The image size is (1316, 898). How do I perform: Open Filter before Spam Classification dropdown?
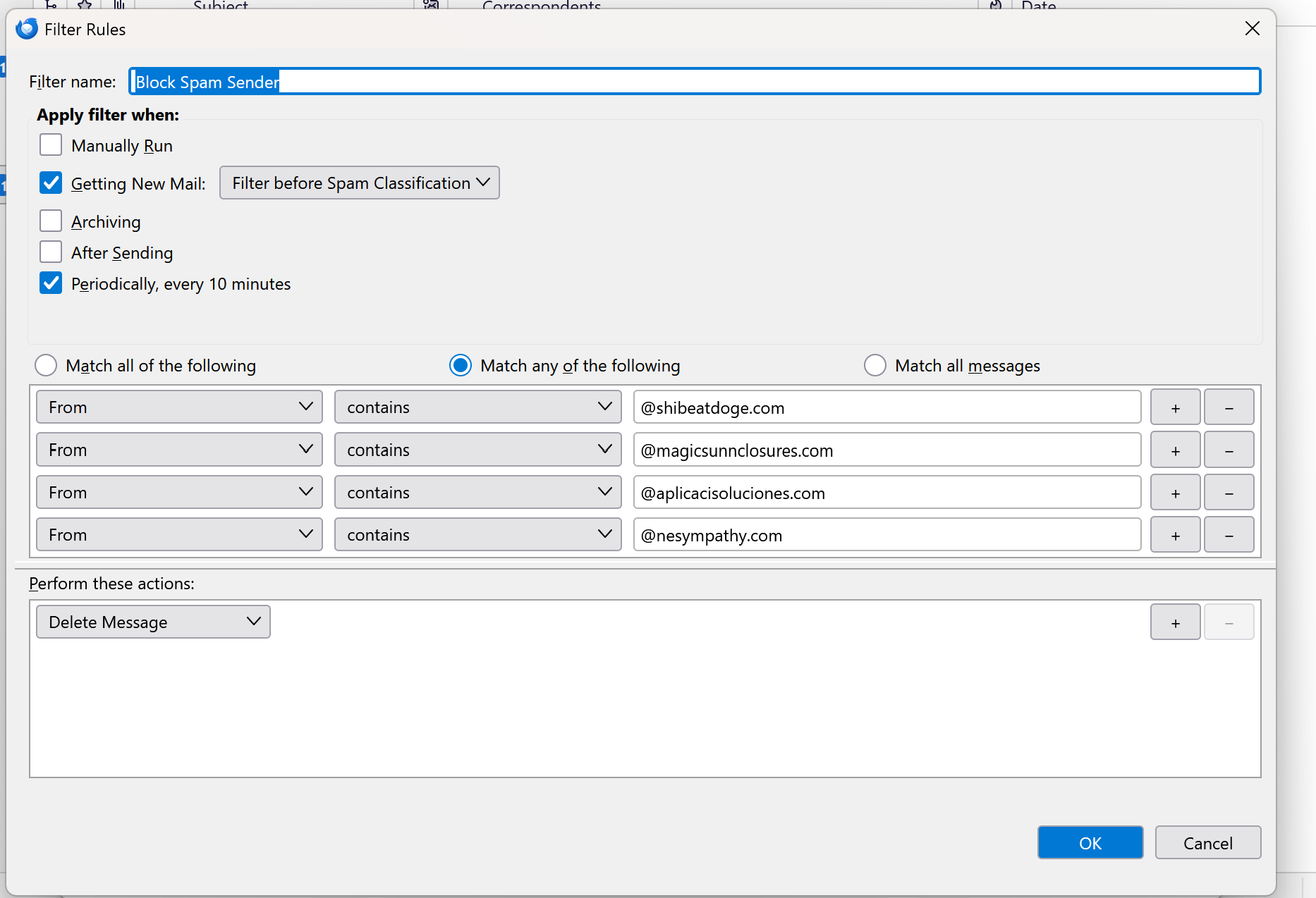pos(360,183)
